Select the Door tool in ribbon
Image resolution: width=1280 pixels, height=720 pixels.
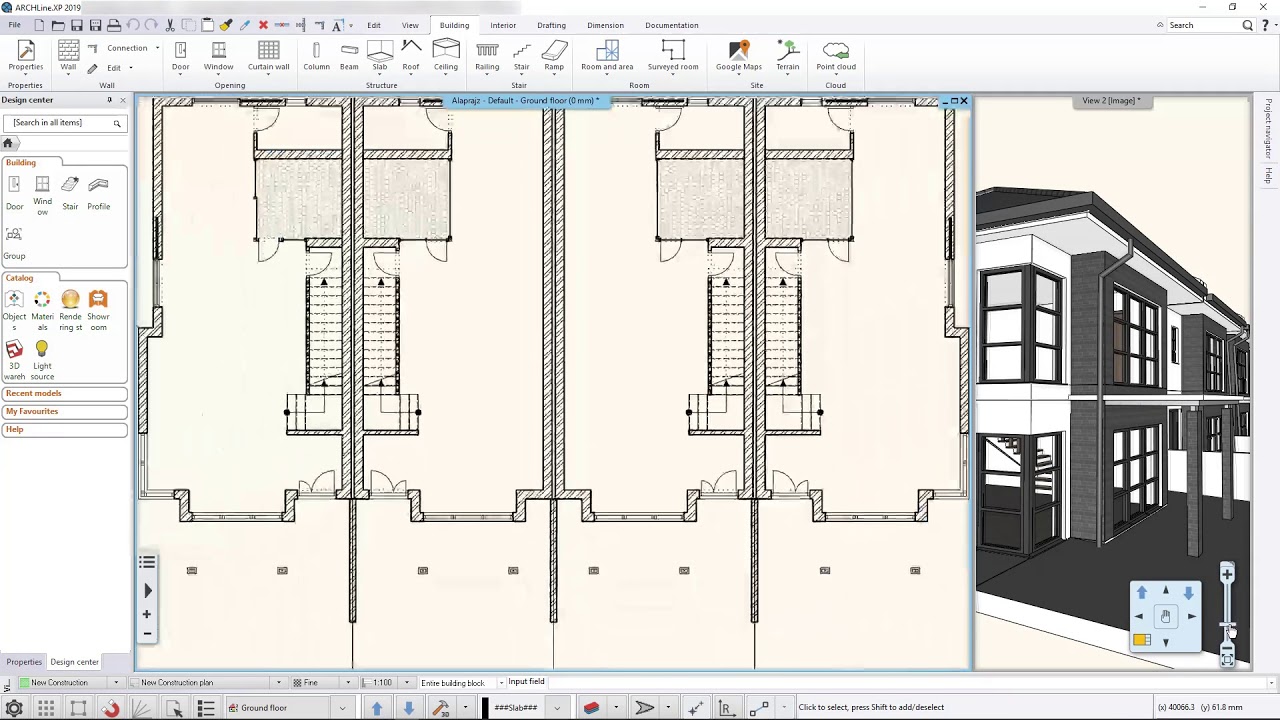pyautogui.click(x=180, y=55)
